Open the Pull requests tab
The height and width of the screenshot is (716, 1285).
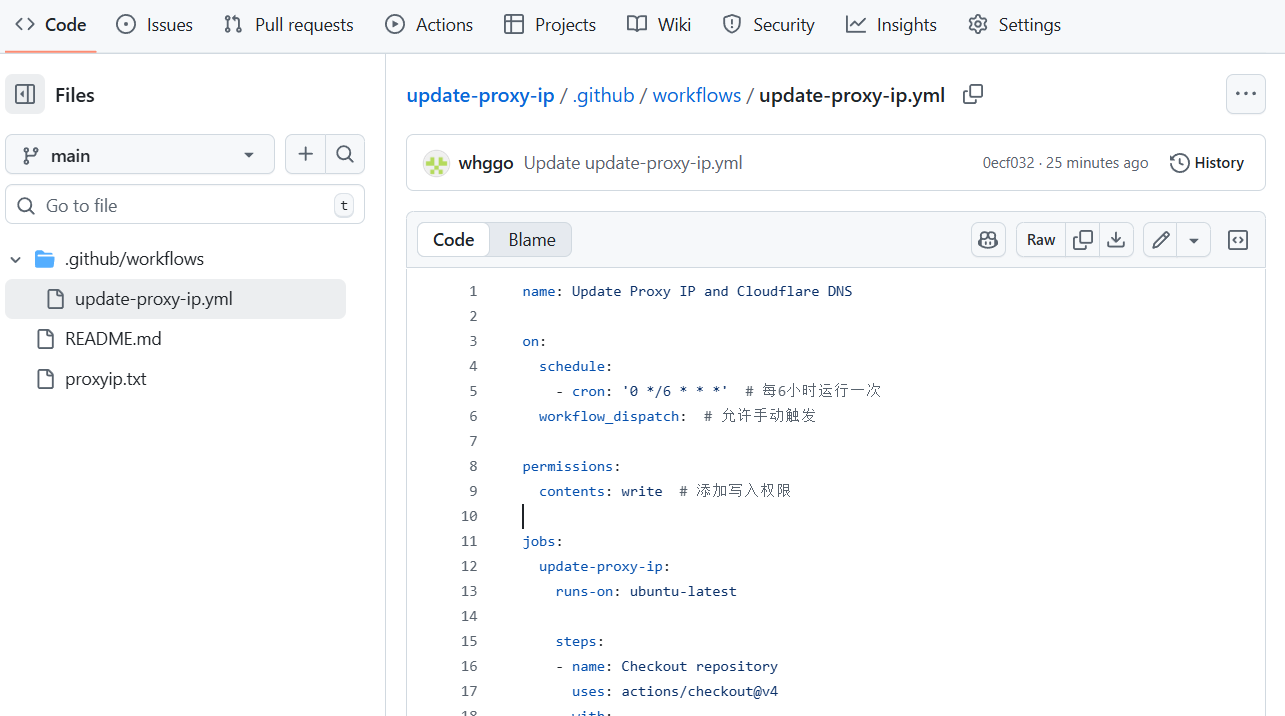(289, 25)
